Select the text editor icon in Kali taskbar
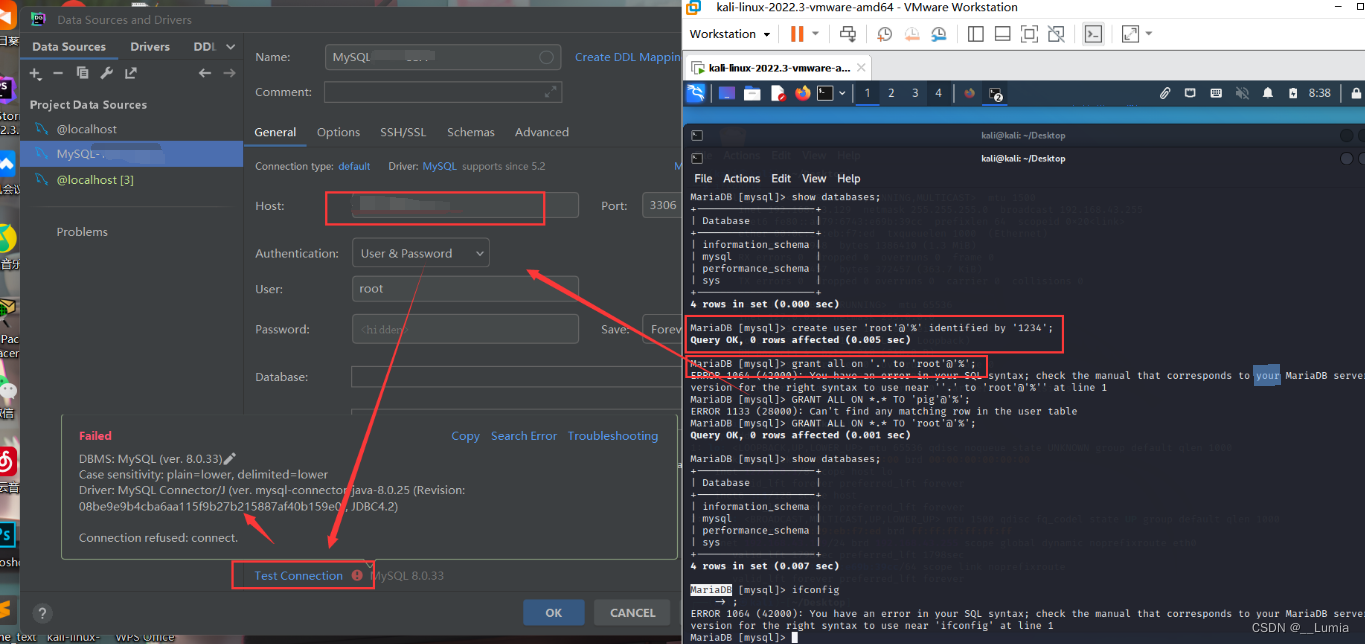The image size is (1365, 644). coord(778,92)
